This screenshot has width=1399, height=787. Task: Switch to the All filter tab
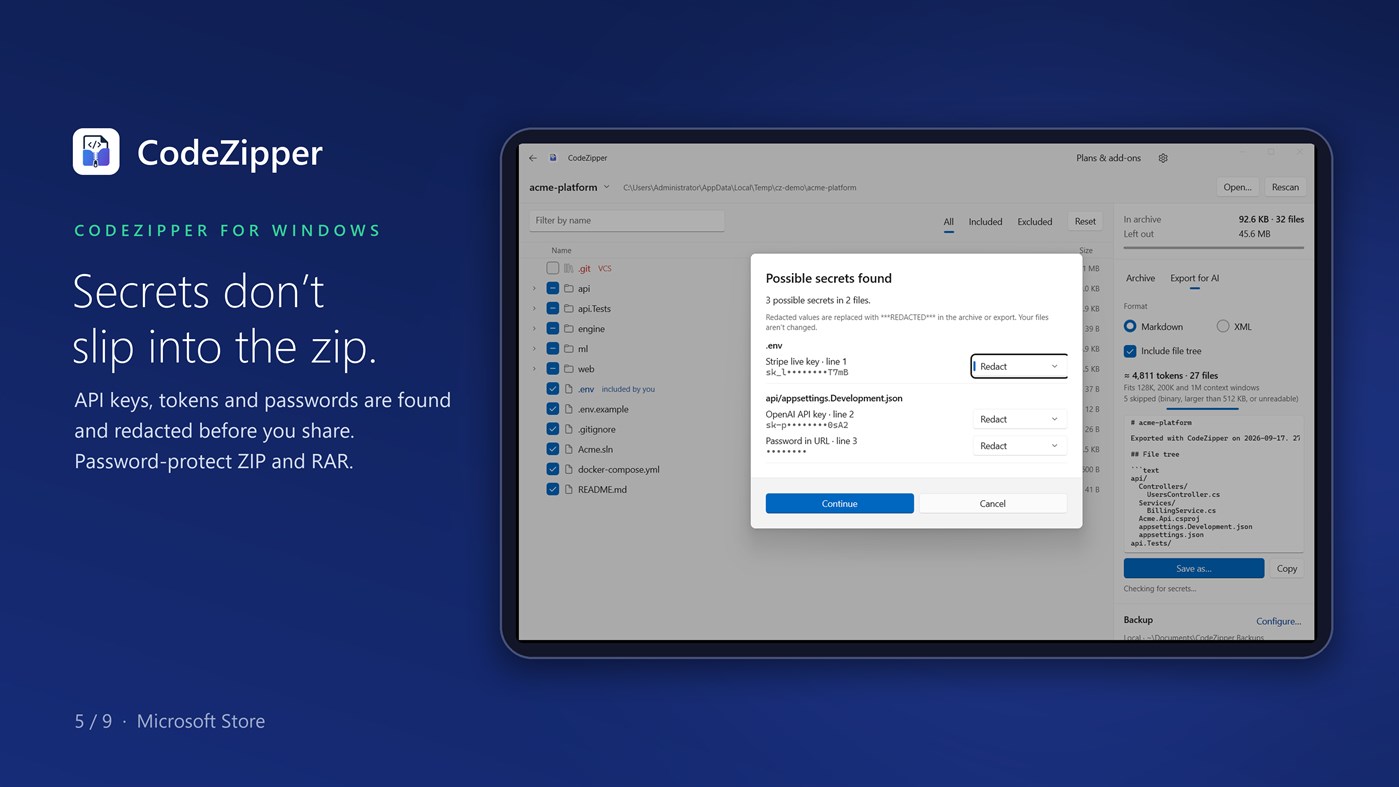(x=948, y=222)
